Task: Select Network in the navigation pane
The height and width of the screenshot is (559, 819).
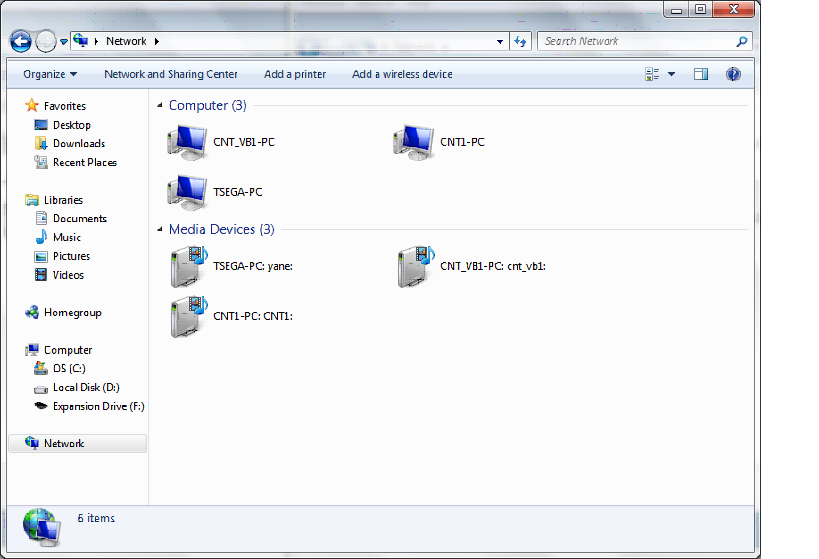Action: [x=77, y=444]
